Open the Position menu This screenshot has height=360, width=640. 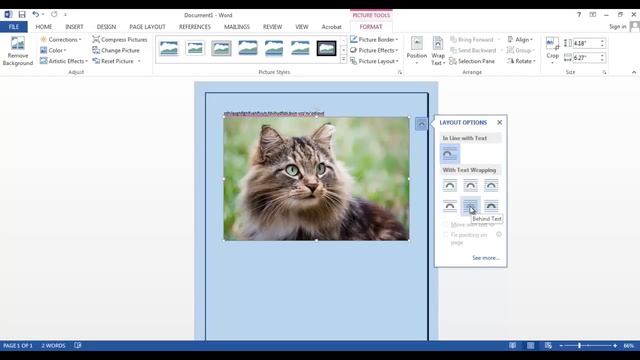pos(417,51)
